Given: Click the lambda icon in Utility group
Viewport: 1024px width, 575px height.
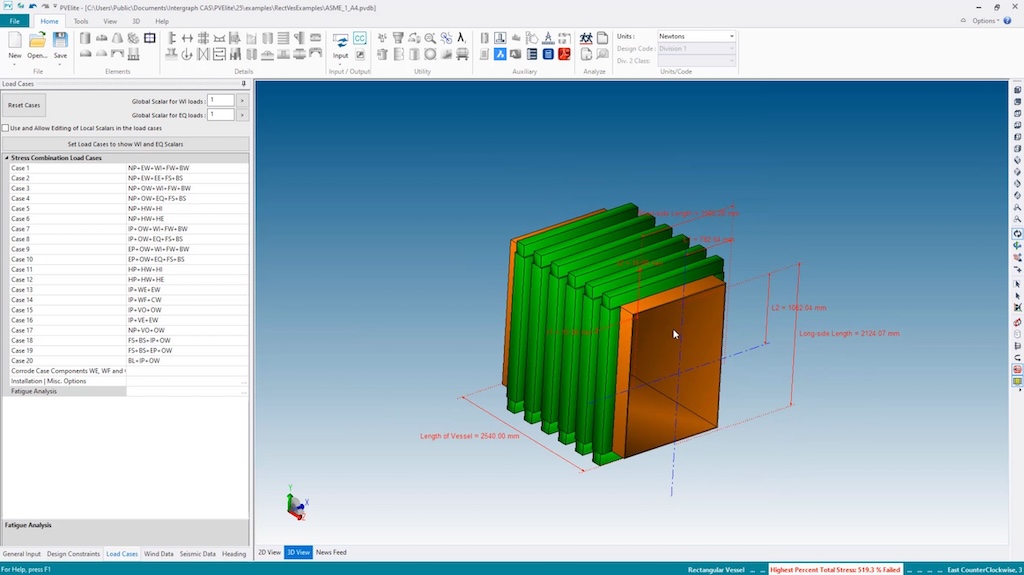Looking at the screenshot, I should [461, 38].
